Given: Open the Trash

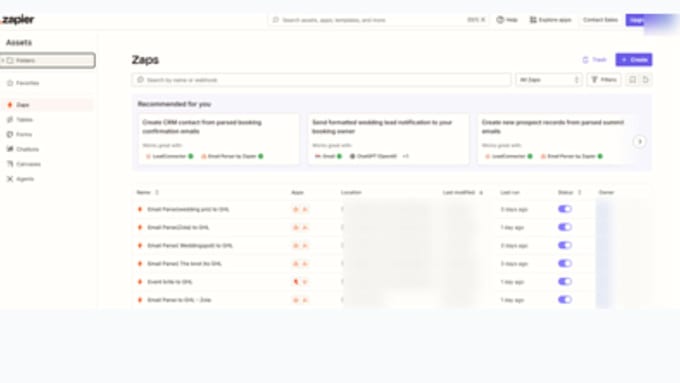Looking at the screenshot, I should pyautogui.click(x=594, y=60).
